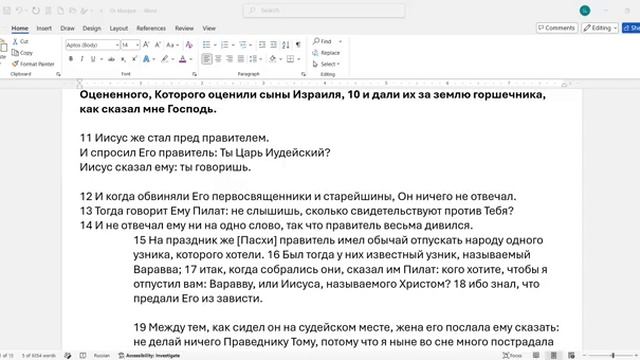Redo last action
The image size is (640, 360).
pyautogui.click(x=36, y=11)
